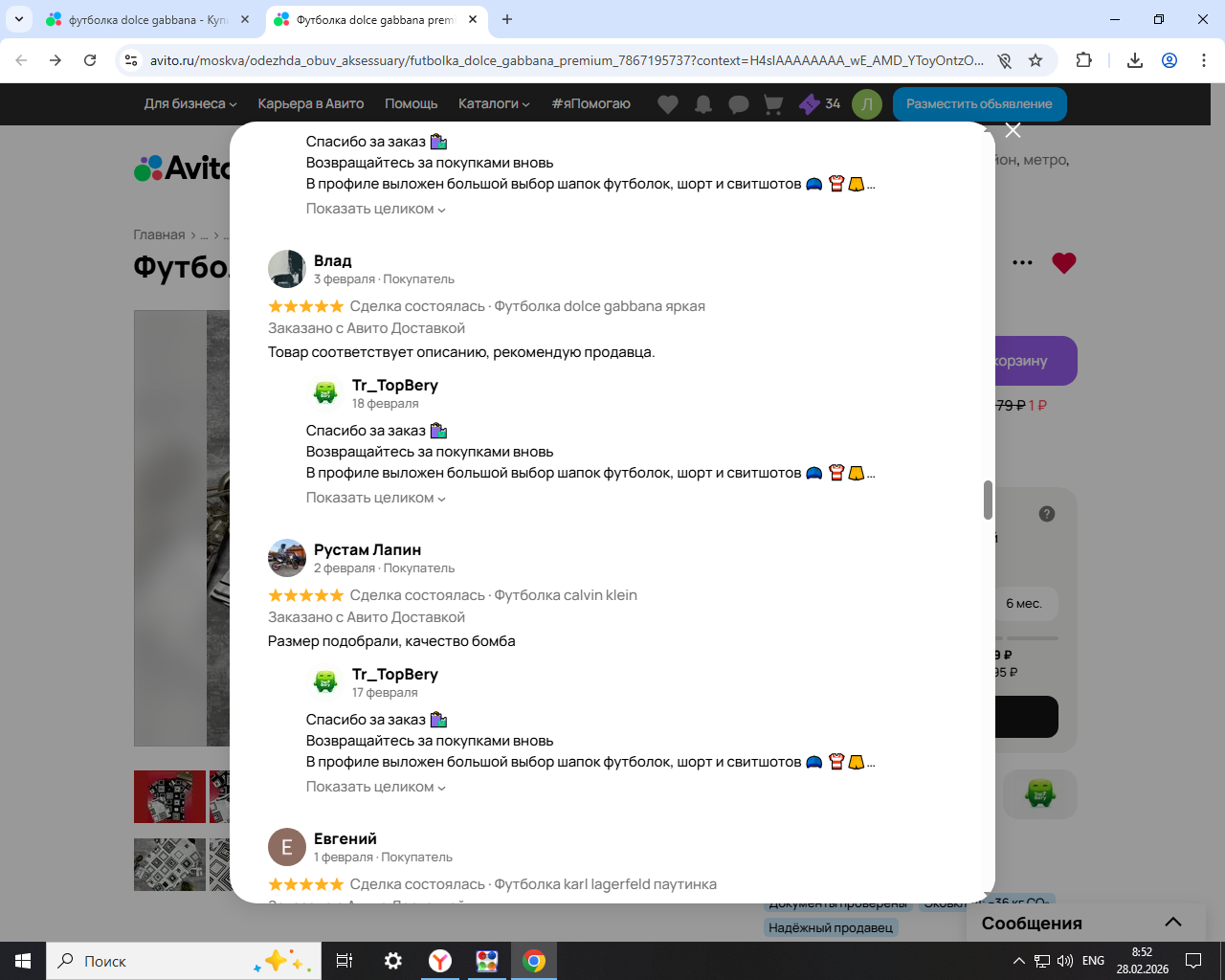
Task: Open the three-dots more options menu
Action: 1022,263
